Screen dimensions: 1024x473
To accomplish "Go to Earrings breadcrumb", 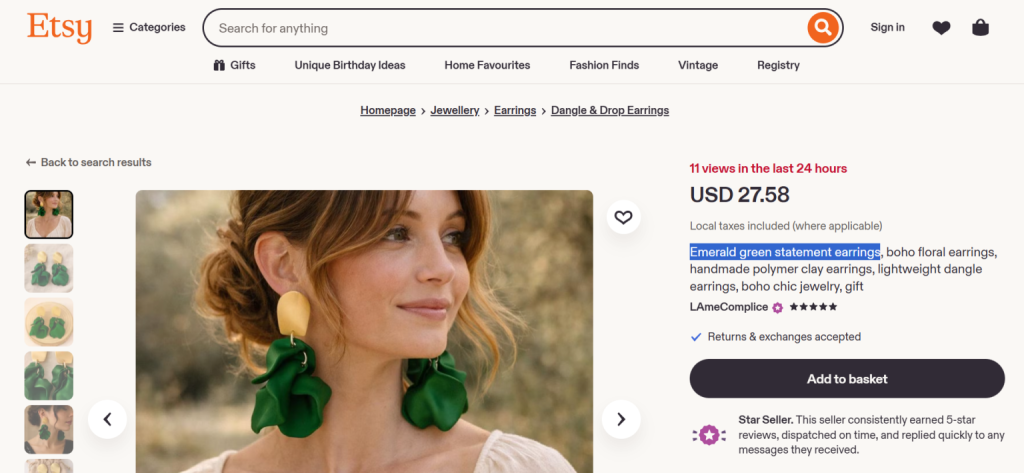I will pos(515,110).
